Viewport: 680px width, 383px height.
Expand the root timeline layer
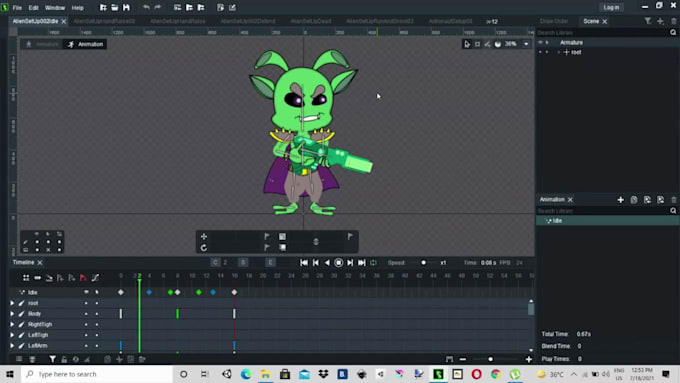[12, 303]
